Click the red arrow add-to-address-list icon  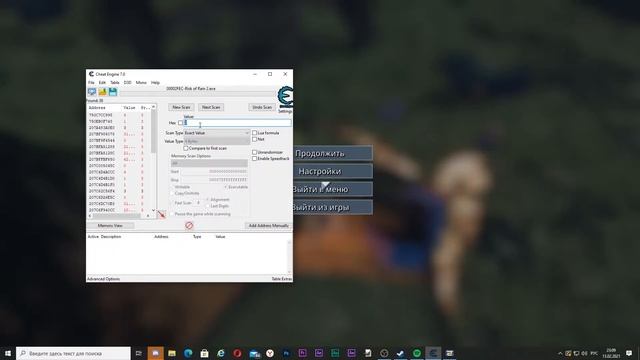162,214
